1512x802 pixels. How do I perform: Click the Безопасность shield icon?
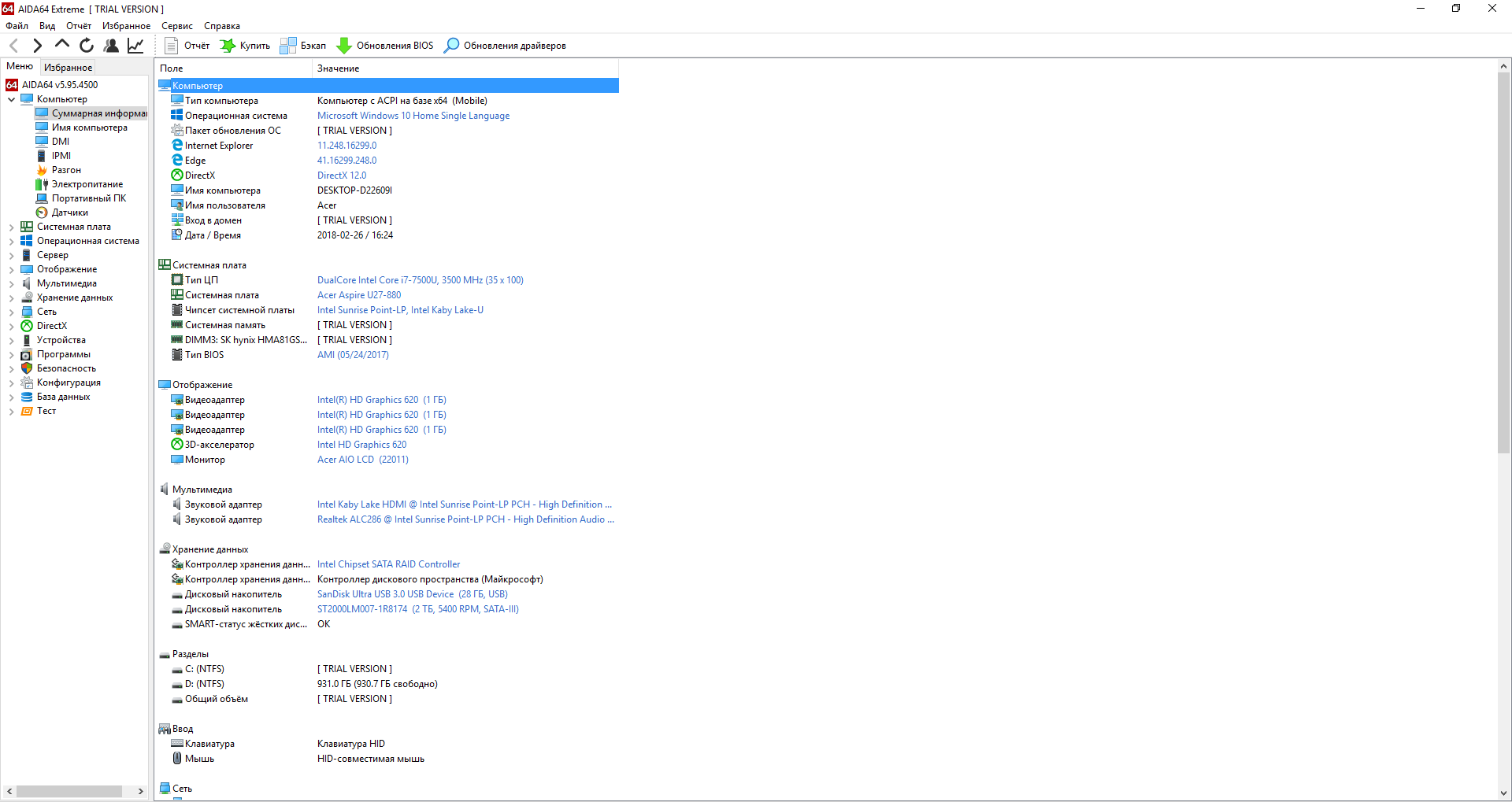[x=27, y=368]
